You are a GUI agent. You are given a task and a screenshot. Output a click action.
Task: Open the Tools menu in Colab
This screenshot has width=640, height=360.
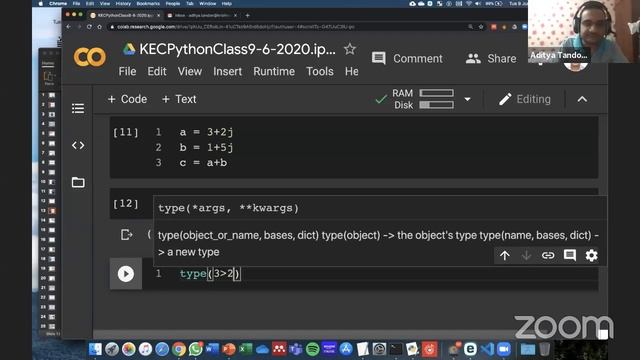pyautogui.click(x=320, y=71)
